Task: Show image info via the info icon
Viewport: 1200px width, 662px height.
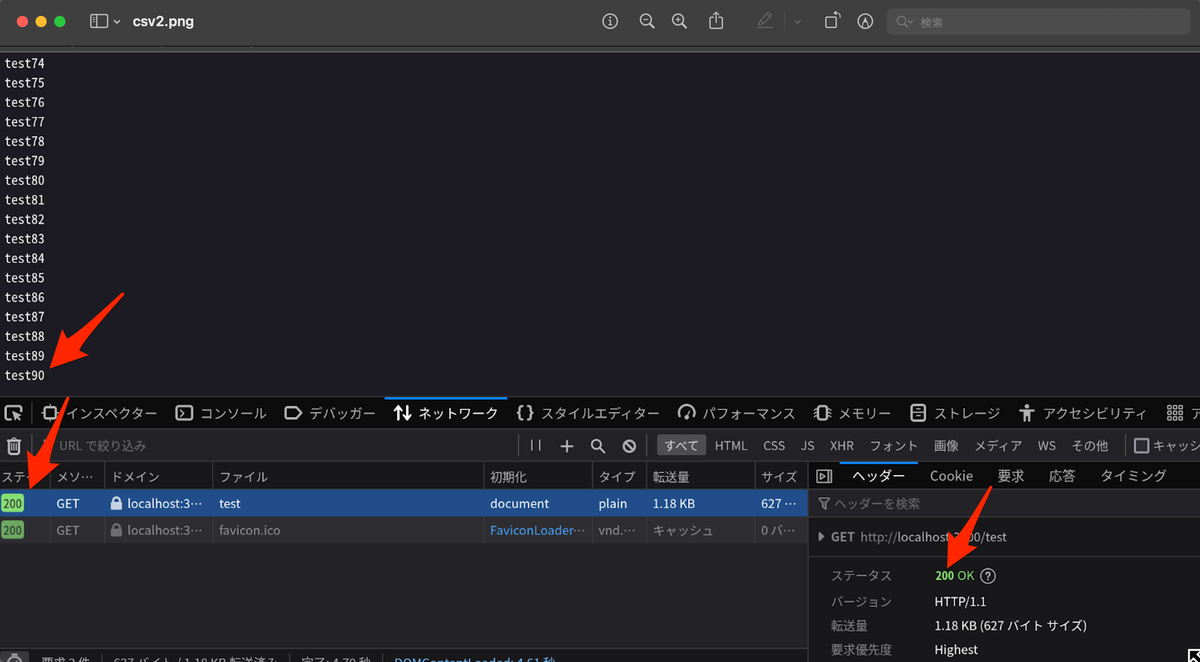Action: click(x=610, y=20)
